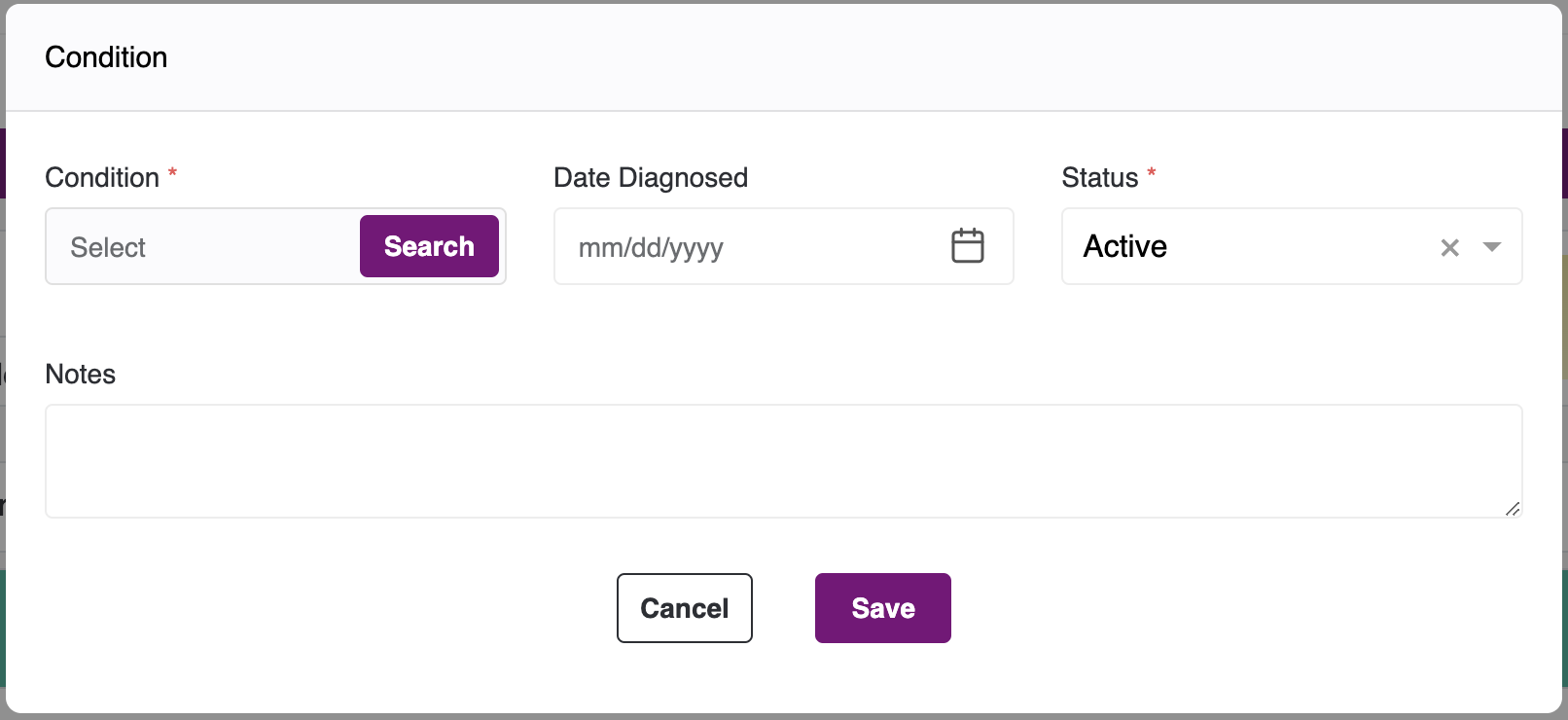Click the red asterisk beside Condition label
Screen dimensions: 1568x720
172,173
